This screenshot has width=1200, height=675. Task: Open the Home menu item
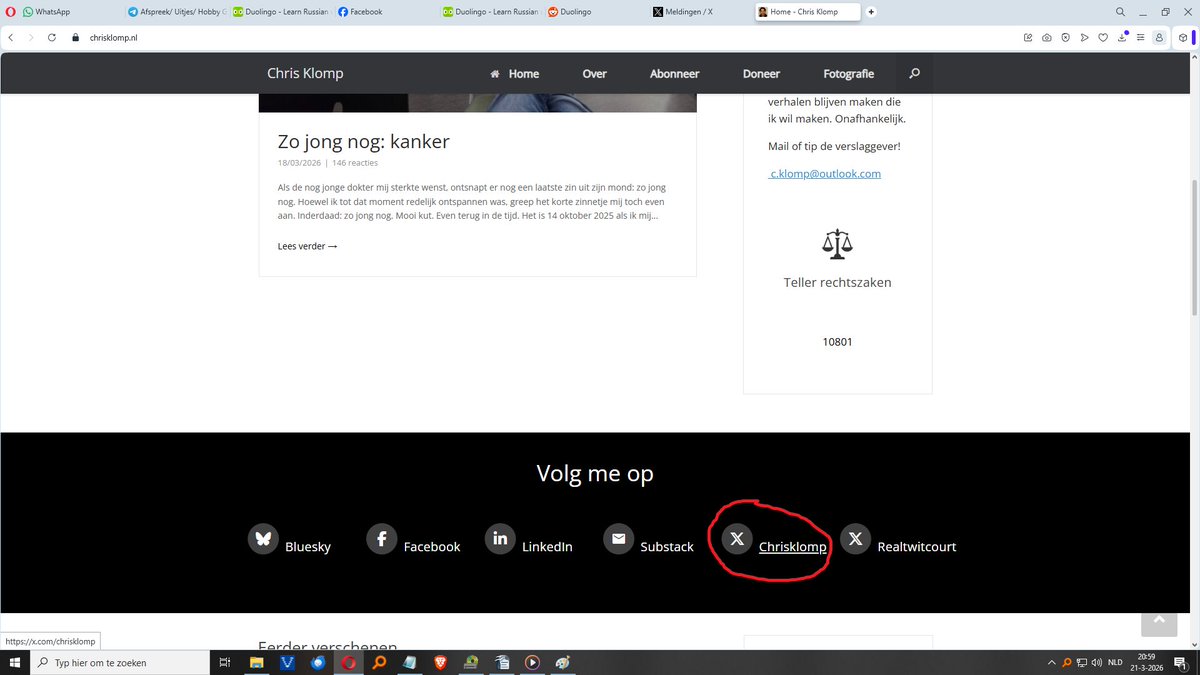coord(514,73)
